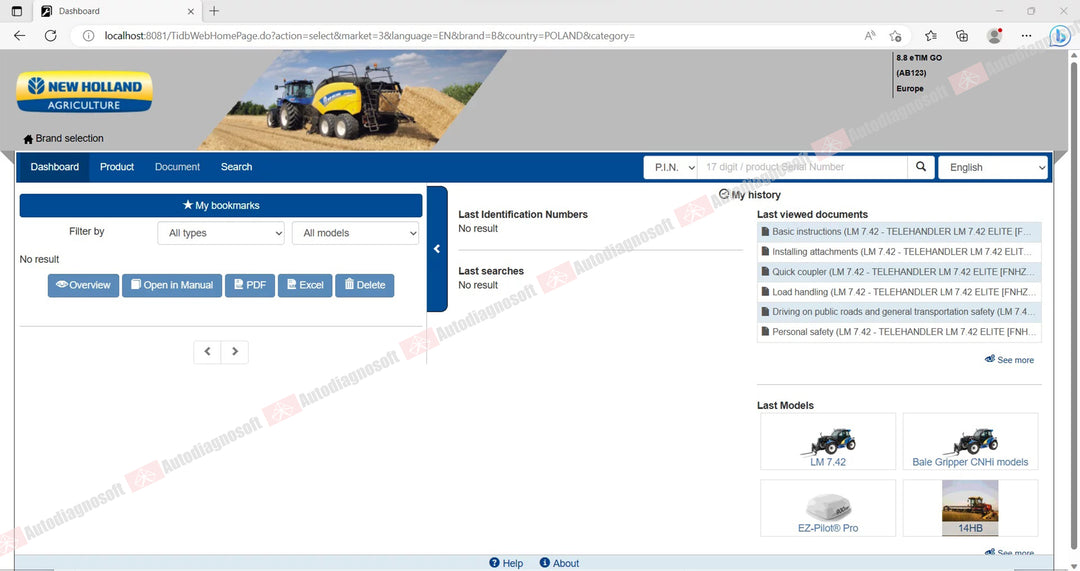Select Bale Gripper CNHi models thumbnail

tap(970, 442)
